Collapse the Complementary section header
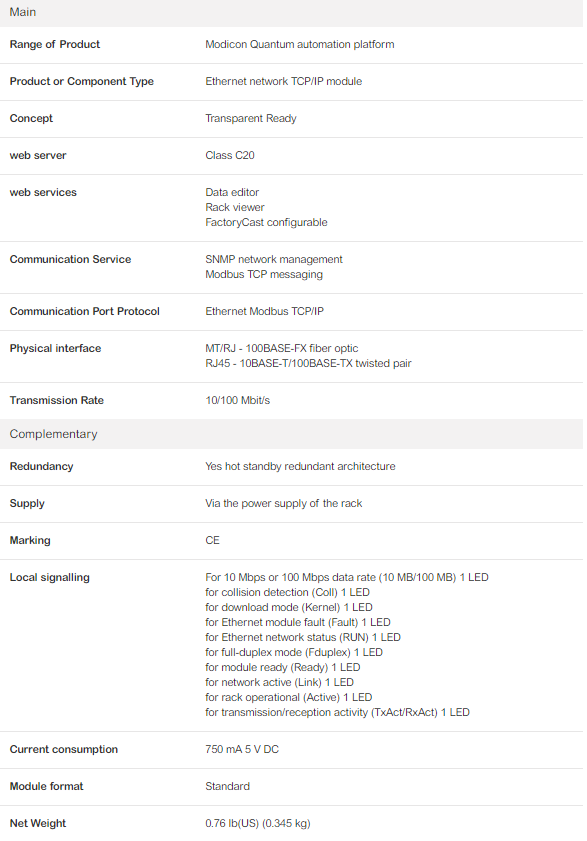This screenshot has height=841, width=587. 291,434
